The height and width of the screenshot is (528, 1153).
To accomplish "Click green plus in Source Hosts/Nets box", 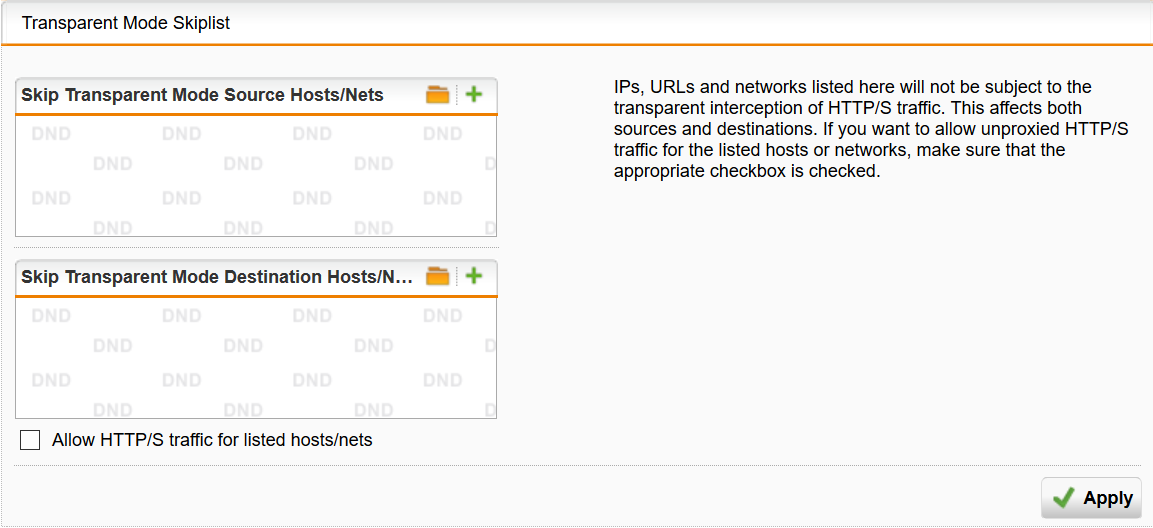I will click(474, 95).
